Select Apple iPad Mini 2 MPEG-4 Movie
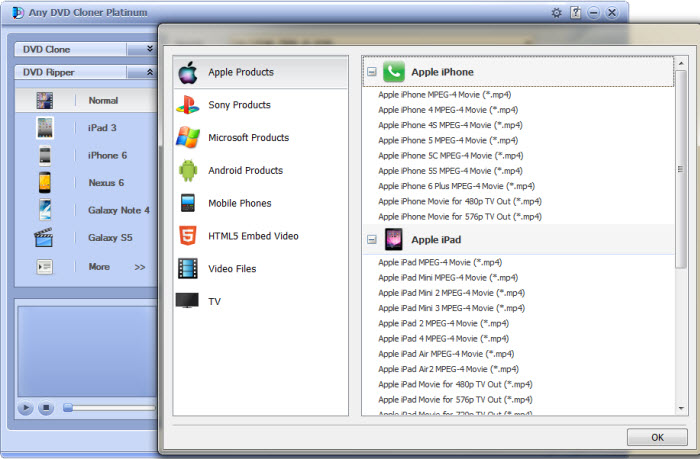The width and height of the screenshot is (700, 459). (452, 293)
